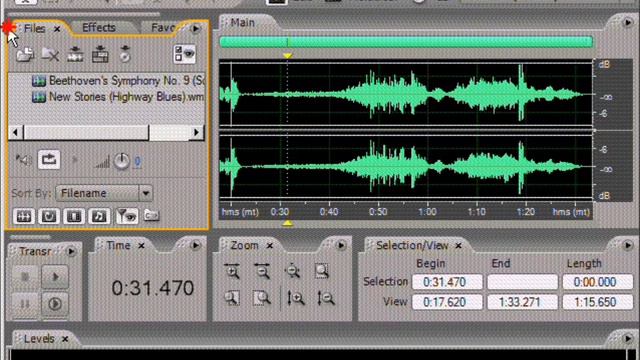Image resolution: width=640 pixels, height=360 pixels.
Task: Click the Selection Begin field 0:31.470
Action: 447,282
